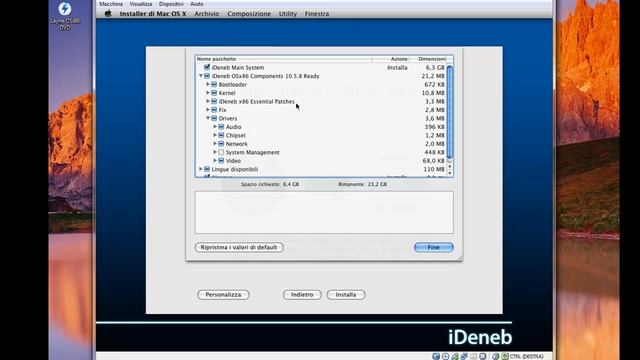
Task: Click the 68,0 KB Video size value
Action: pos(434,161)
